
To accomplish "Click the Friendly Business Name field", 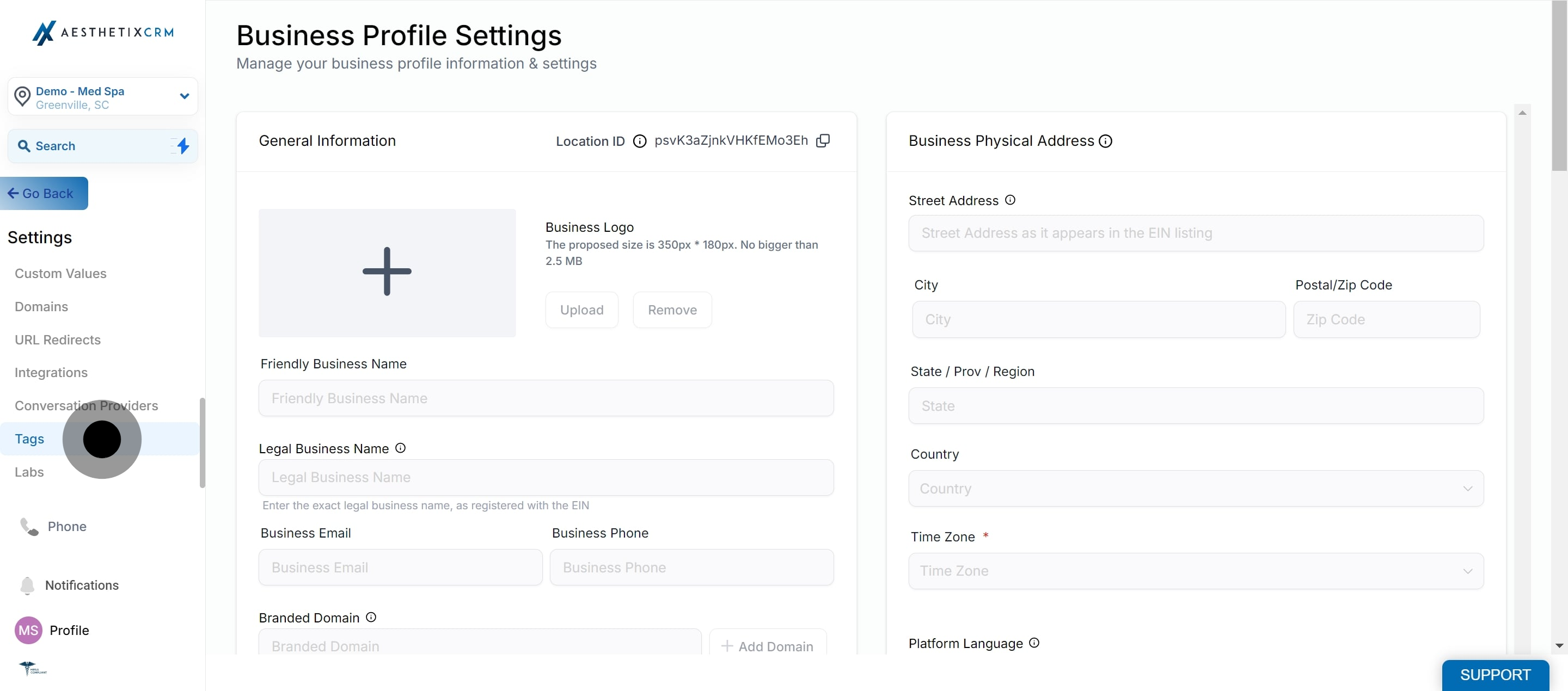I will point(546,398).
